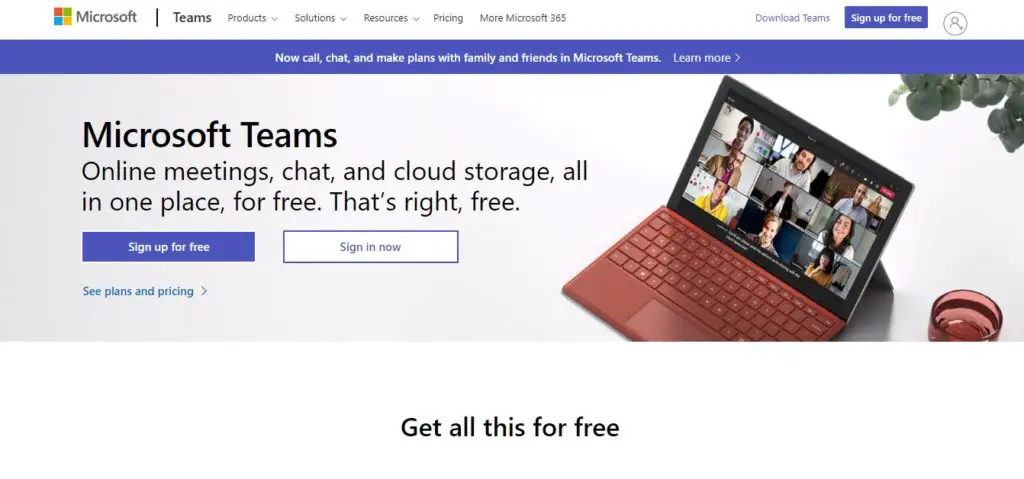Expand the Solutions dropdown menu
Viewport: 1024px width, 479px height.
[321, 18]
